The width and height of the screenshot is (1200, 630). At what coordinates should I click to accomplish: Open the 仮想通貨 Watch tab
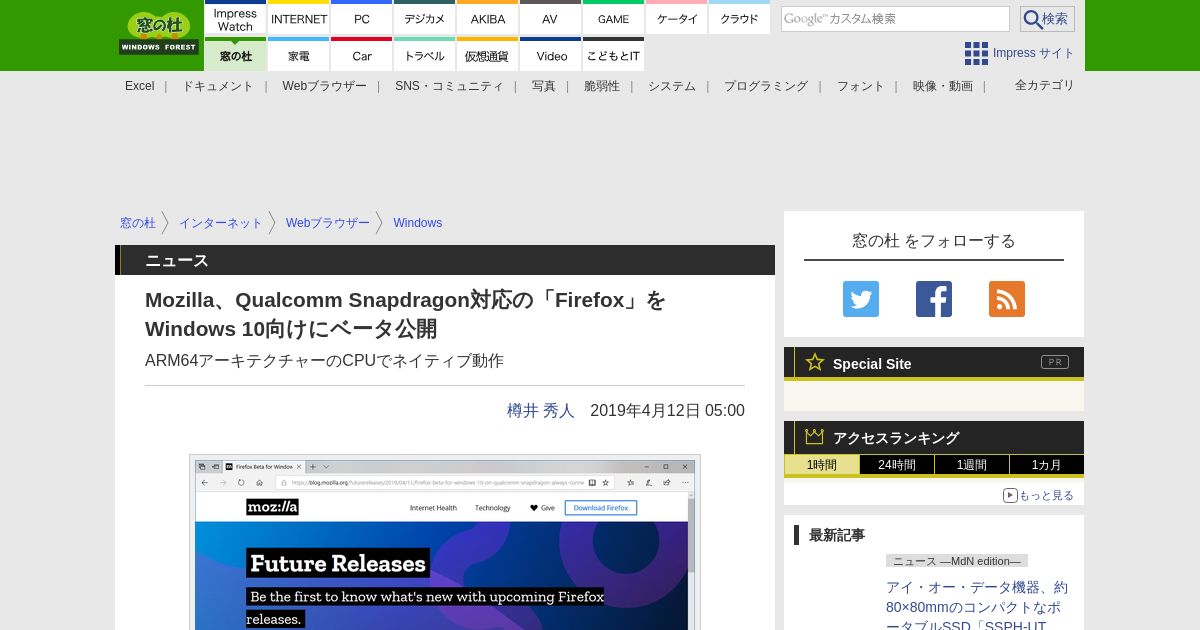(488, 55)
